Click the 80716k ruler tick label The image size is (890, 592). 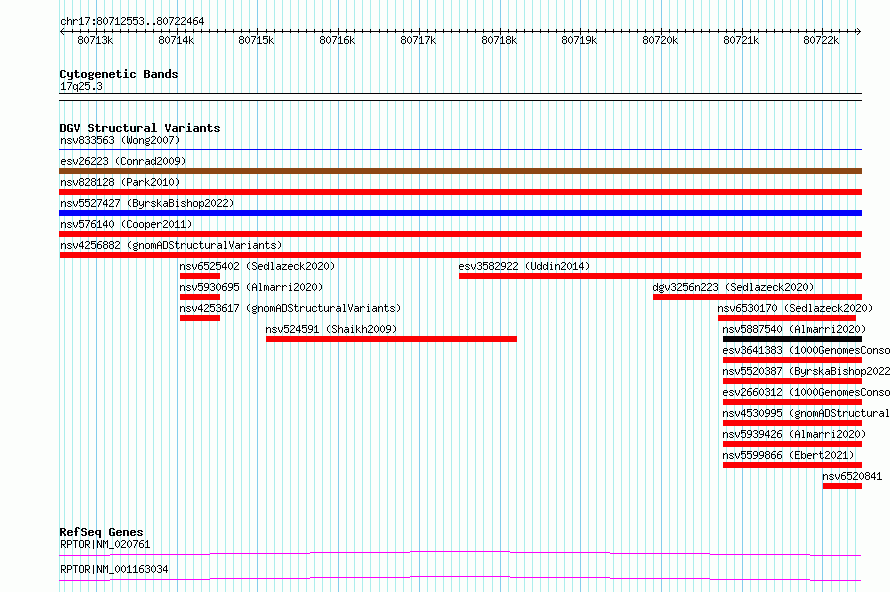click(337, 40)
